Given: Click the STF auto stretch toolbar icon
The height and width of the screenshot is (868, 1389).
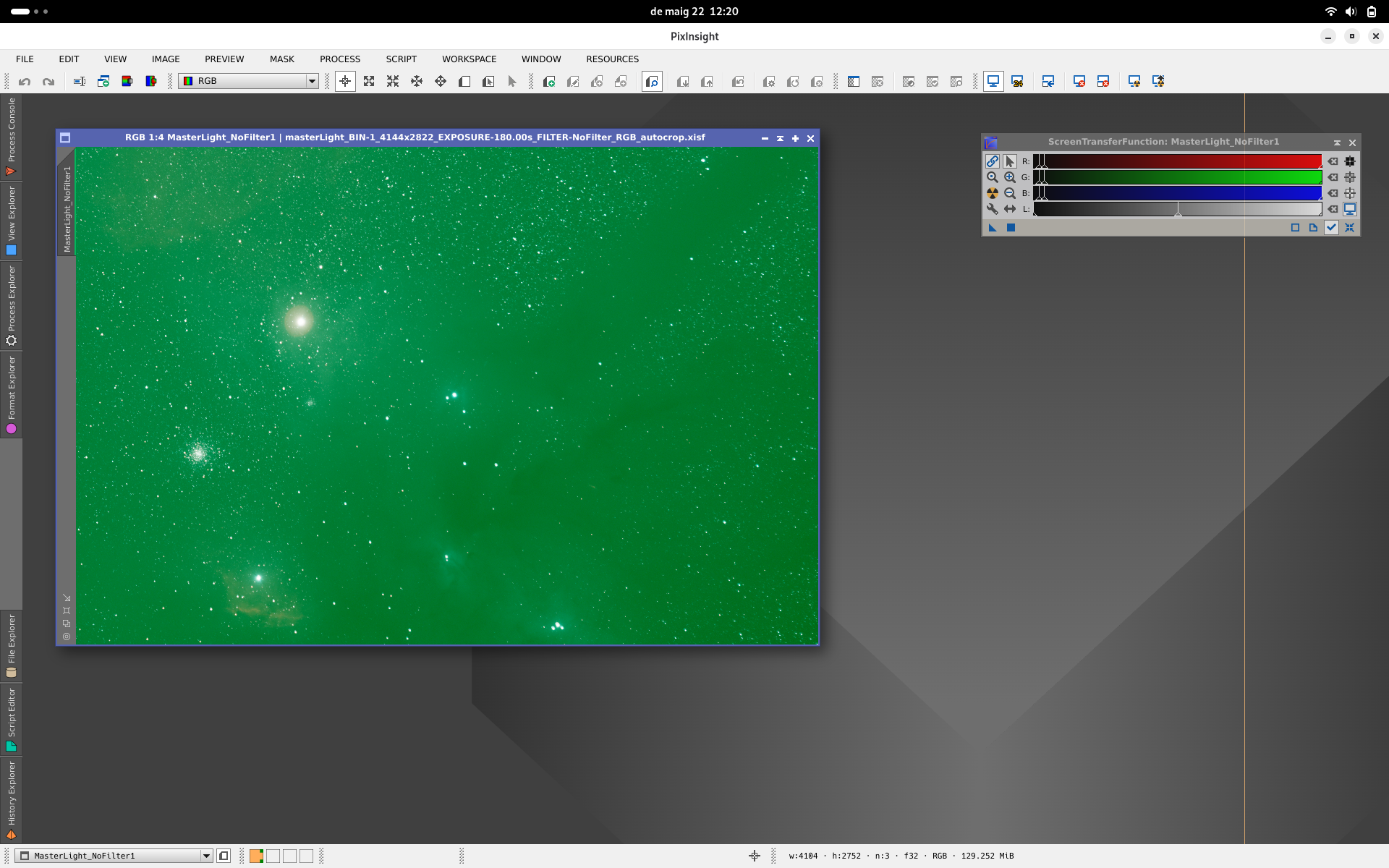Looking at the screenshot, I should [1134, 82].
